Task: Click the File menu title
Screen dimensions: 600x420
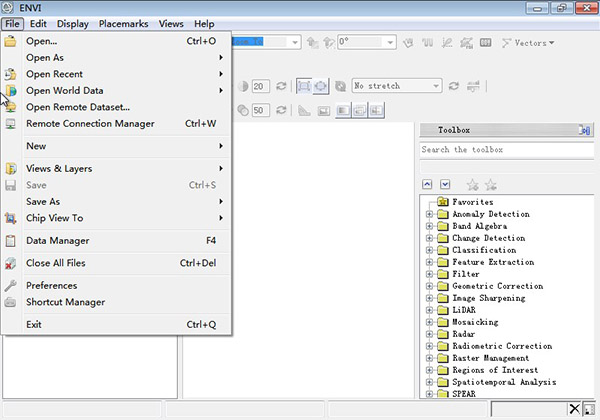Action: pyautogui.click(x=12, y=24)
